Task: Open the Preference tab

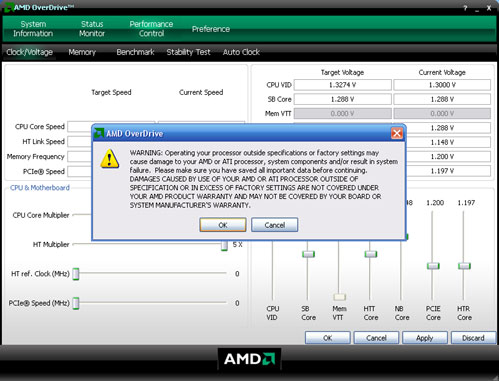Action: [x=211, y=29]
